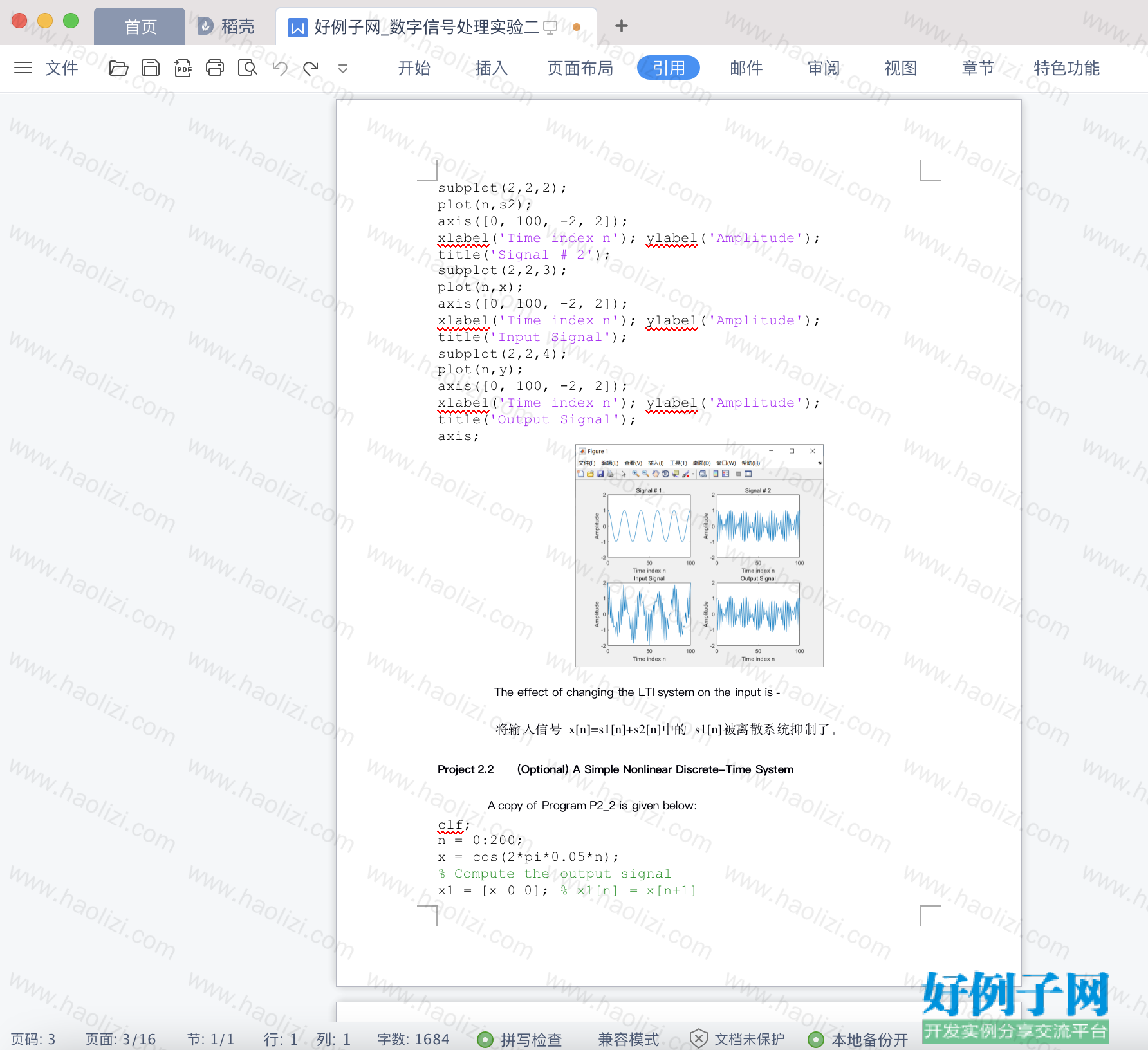Undo the last action
The image size is (1148, 1050).
280,68
